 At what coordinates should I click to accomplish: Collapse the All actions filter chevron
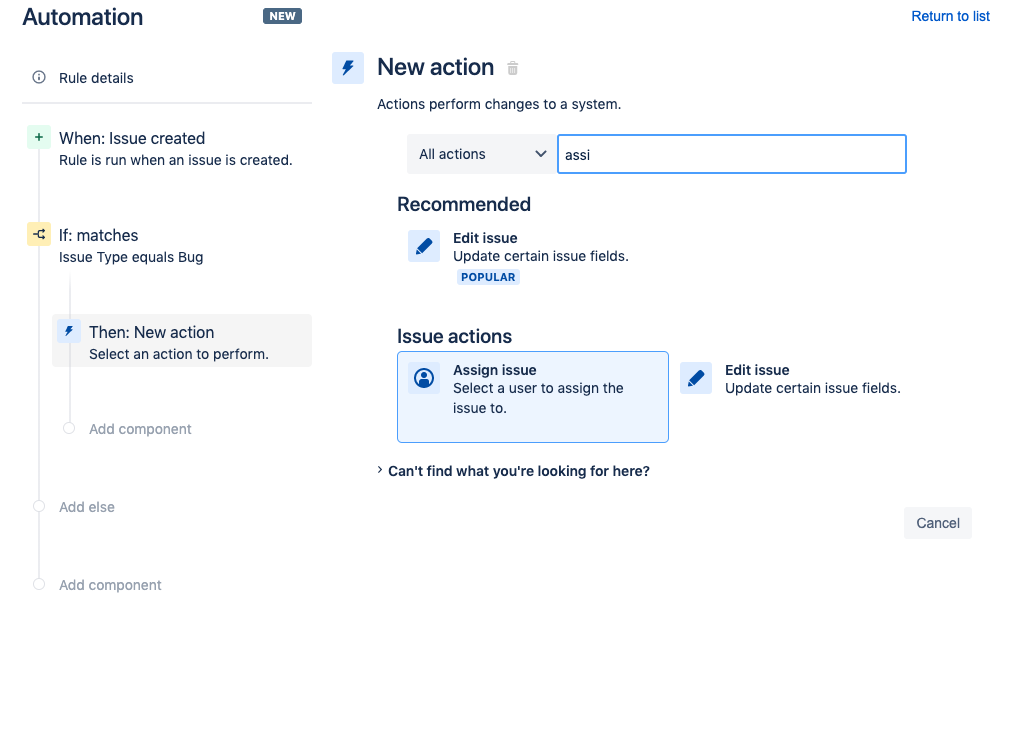[x=541, y=153]
